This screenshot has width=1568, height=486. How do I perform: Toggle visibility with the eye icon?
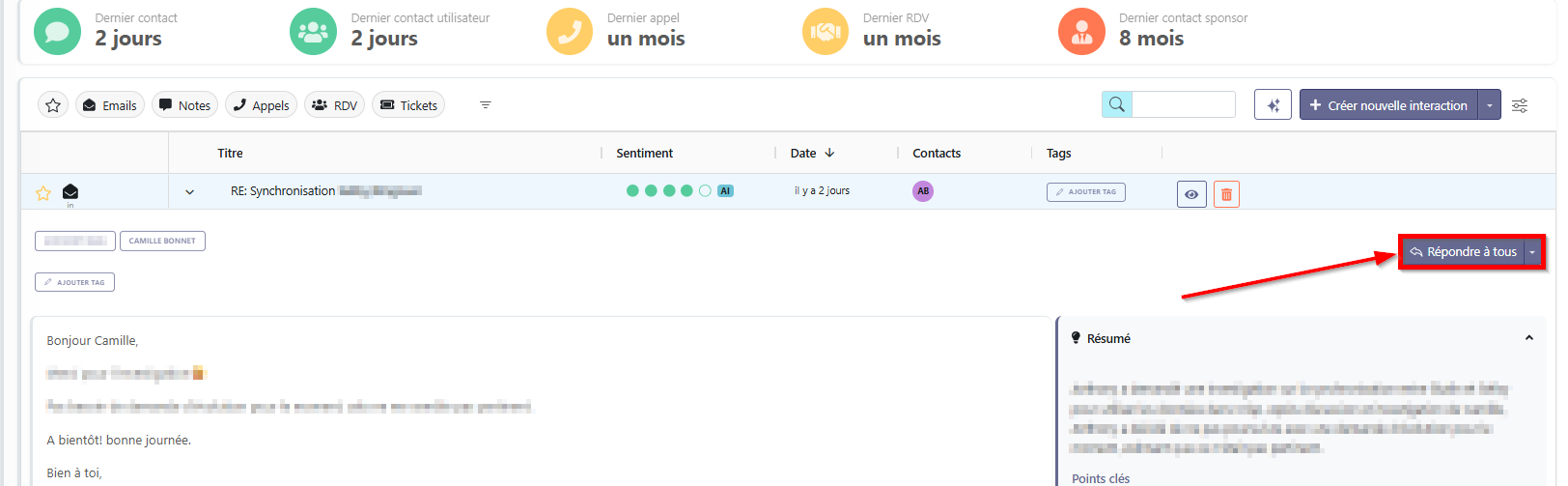pyautogui.click(x=1191, y=194)
